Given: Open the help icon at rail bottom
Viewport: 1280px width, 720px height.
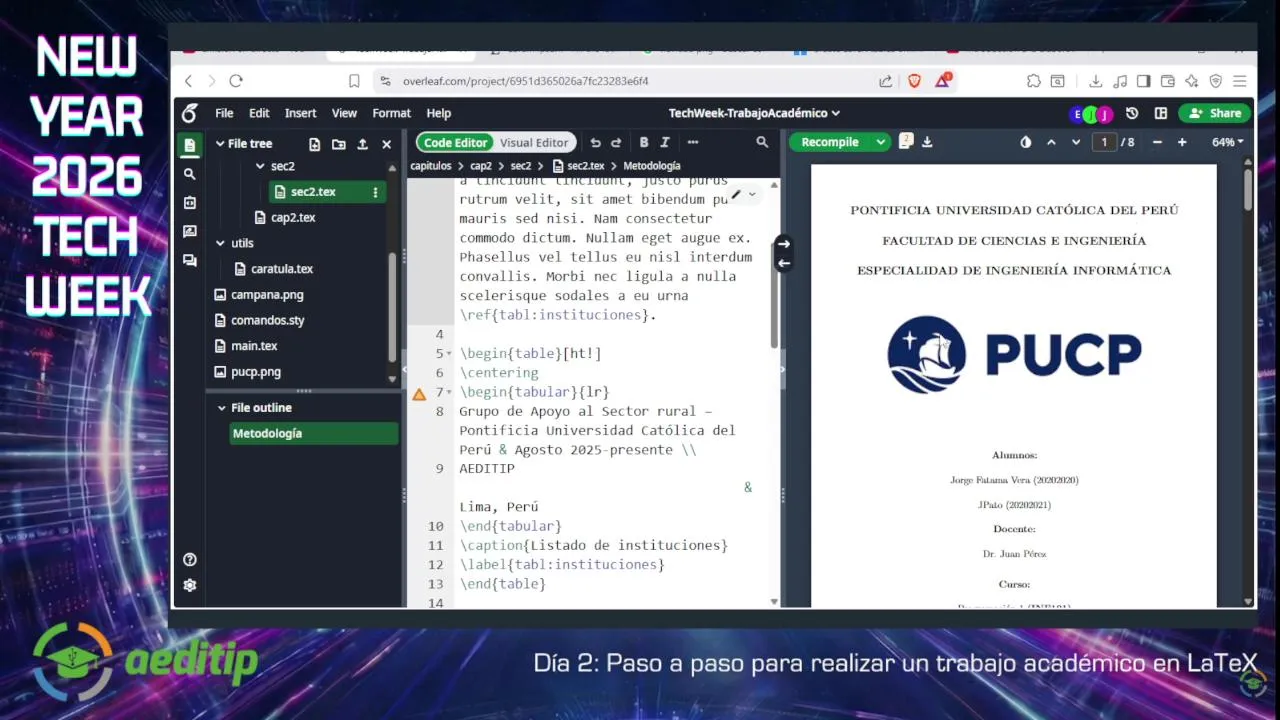Looking at the screenshot, I should coord(190,560).
